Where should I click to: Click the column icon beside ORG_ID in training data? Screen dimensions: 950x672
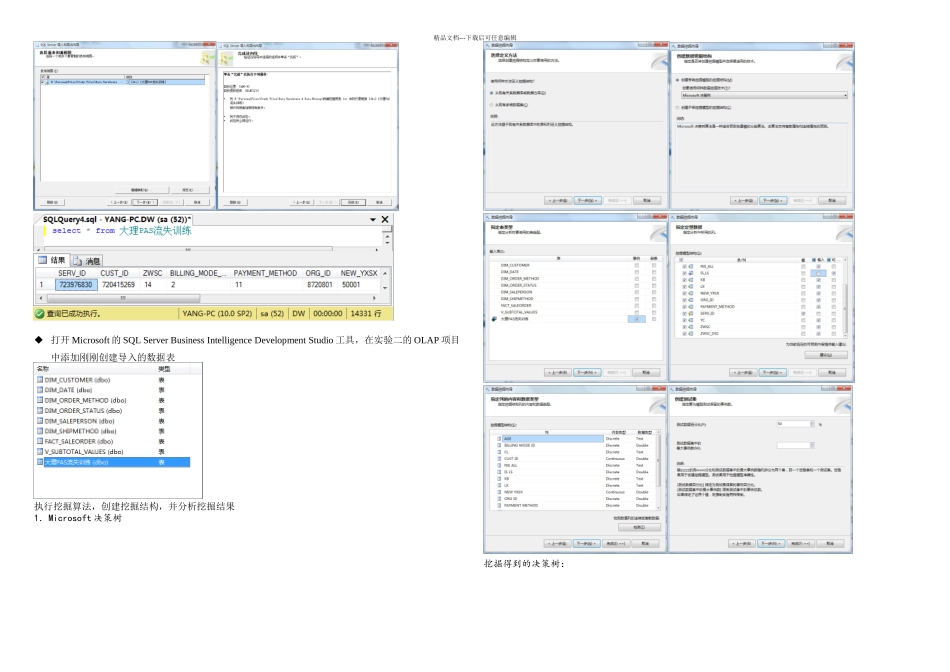691,300
